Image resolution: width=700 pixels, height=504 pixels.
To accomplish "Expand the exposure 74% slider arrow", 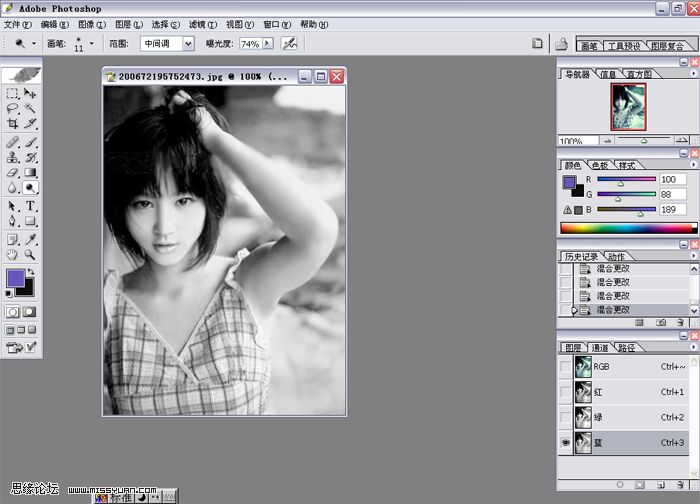I will 268,44.
